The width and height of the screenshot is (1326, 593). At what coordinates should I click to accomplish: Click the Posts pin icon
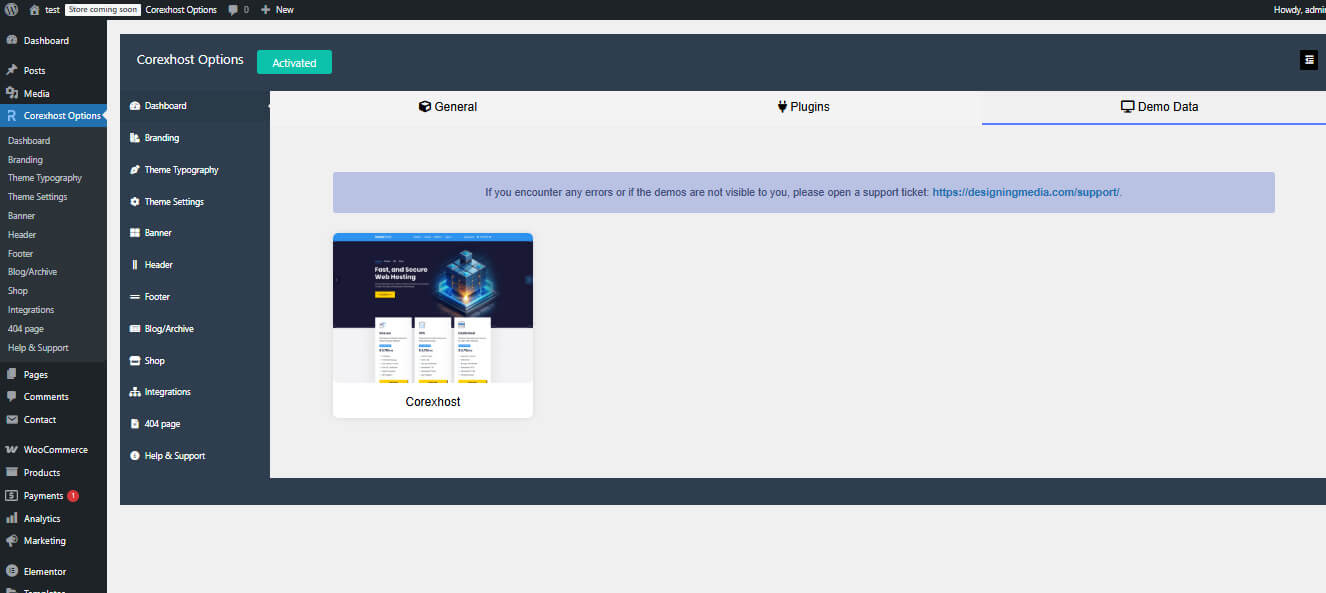tap(12, 71)
